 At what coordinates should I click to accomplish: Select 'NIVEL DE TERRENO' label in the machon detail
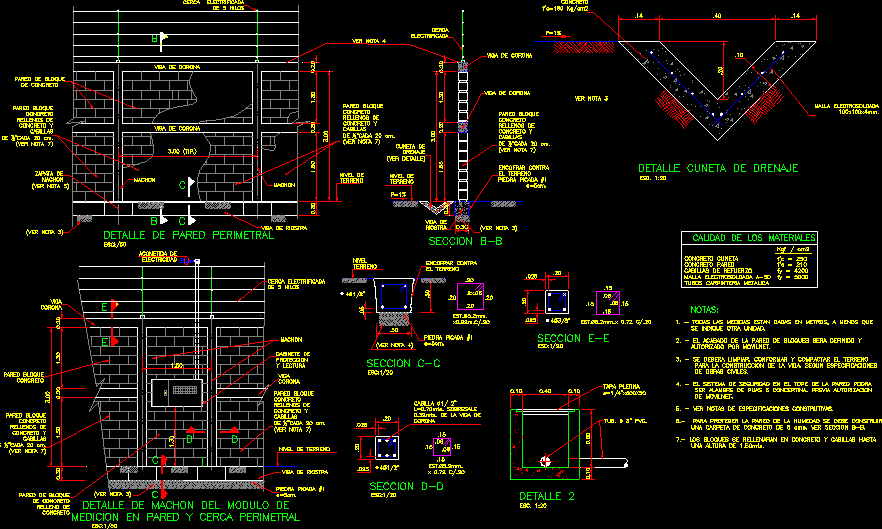304,449
